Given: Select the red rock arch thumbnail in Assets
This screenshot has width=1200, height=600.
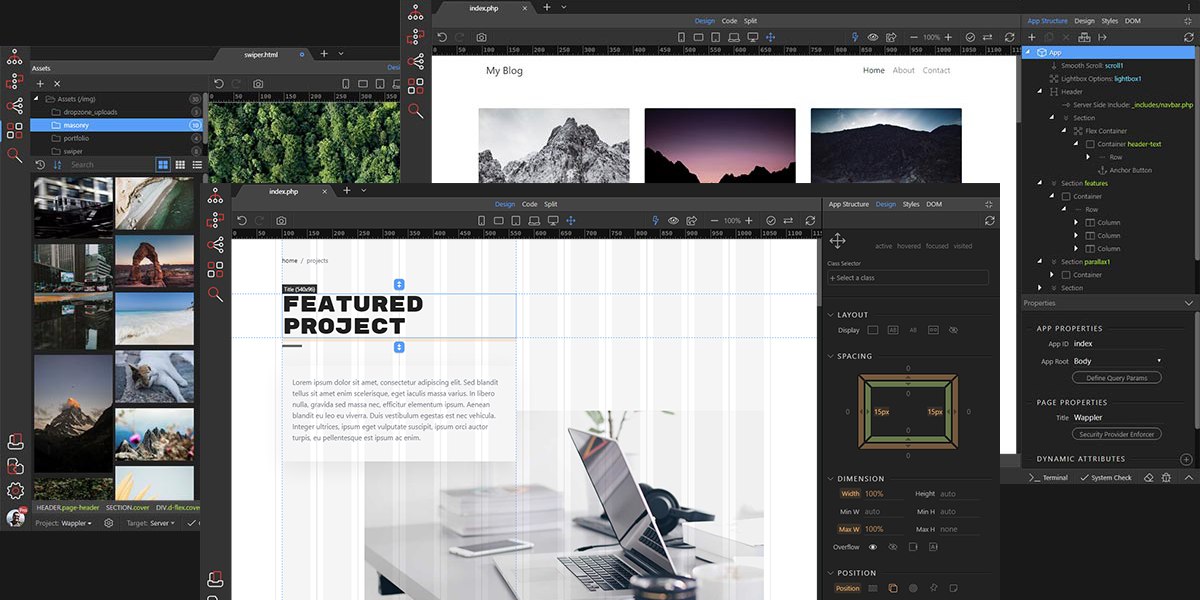Looking at the screenshot, I should 154,261.
